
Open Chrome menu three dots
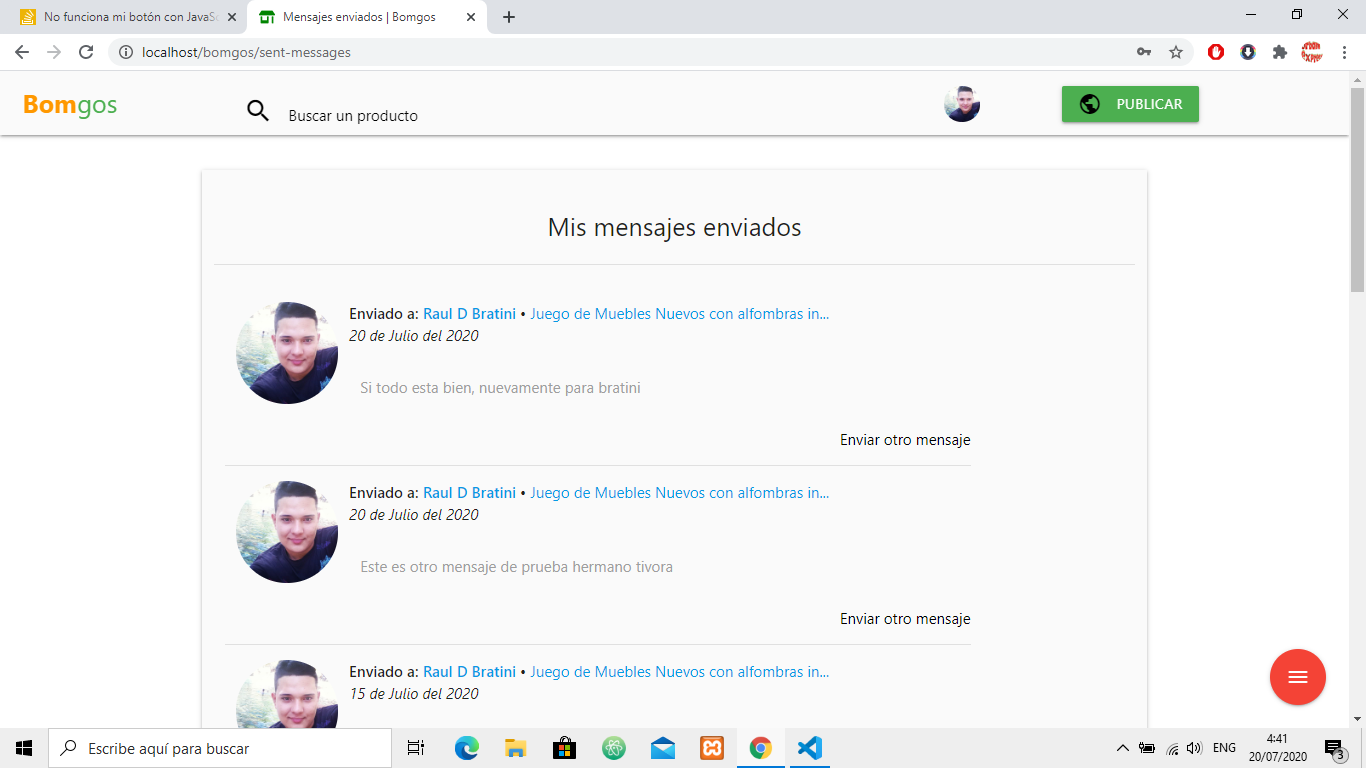tap(1344, 52)
